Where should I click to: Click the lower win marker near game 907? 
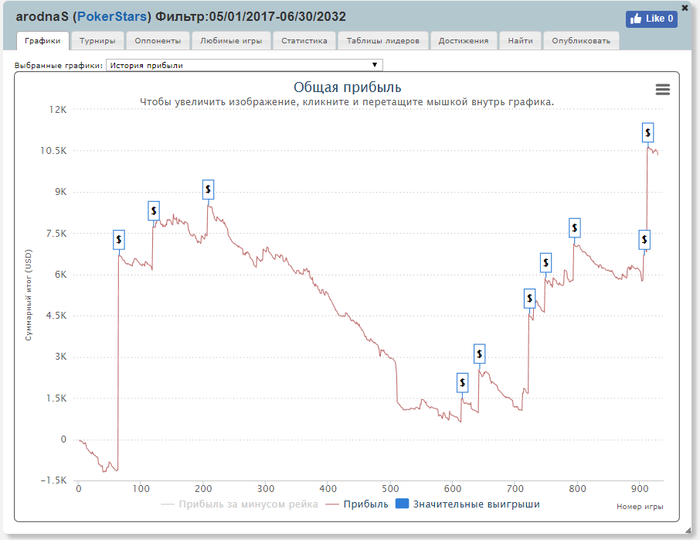click(644, 240)
